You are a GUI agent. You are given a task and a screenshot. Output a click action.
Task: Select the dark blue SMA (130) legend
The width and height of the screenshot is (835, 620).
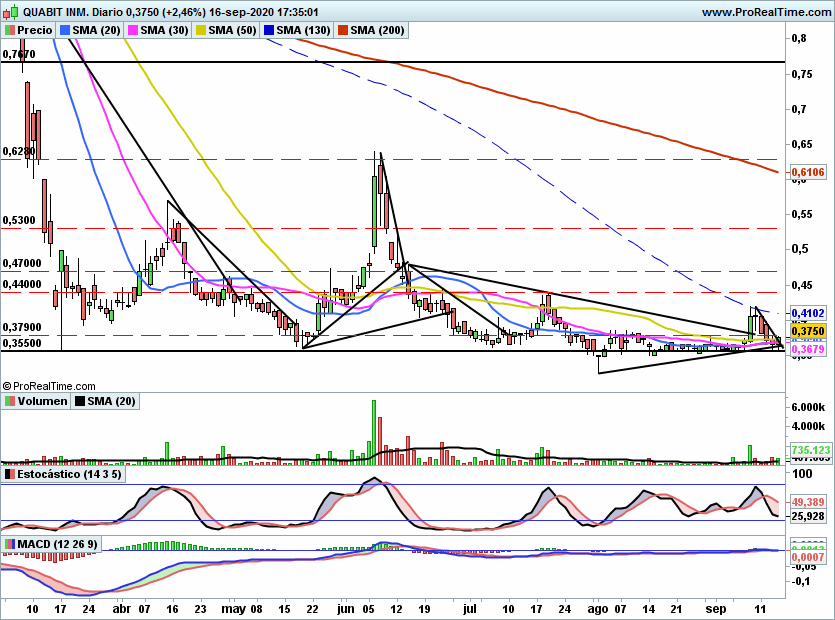297,30
